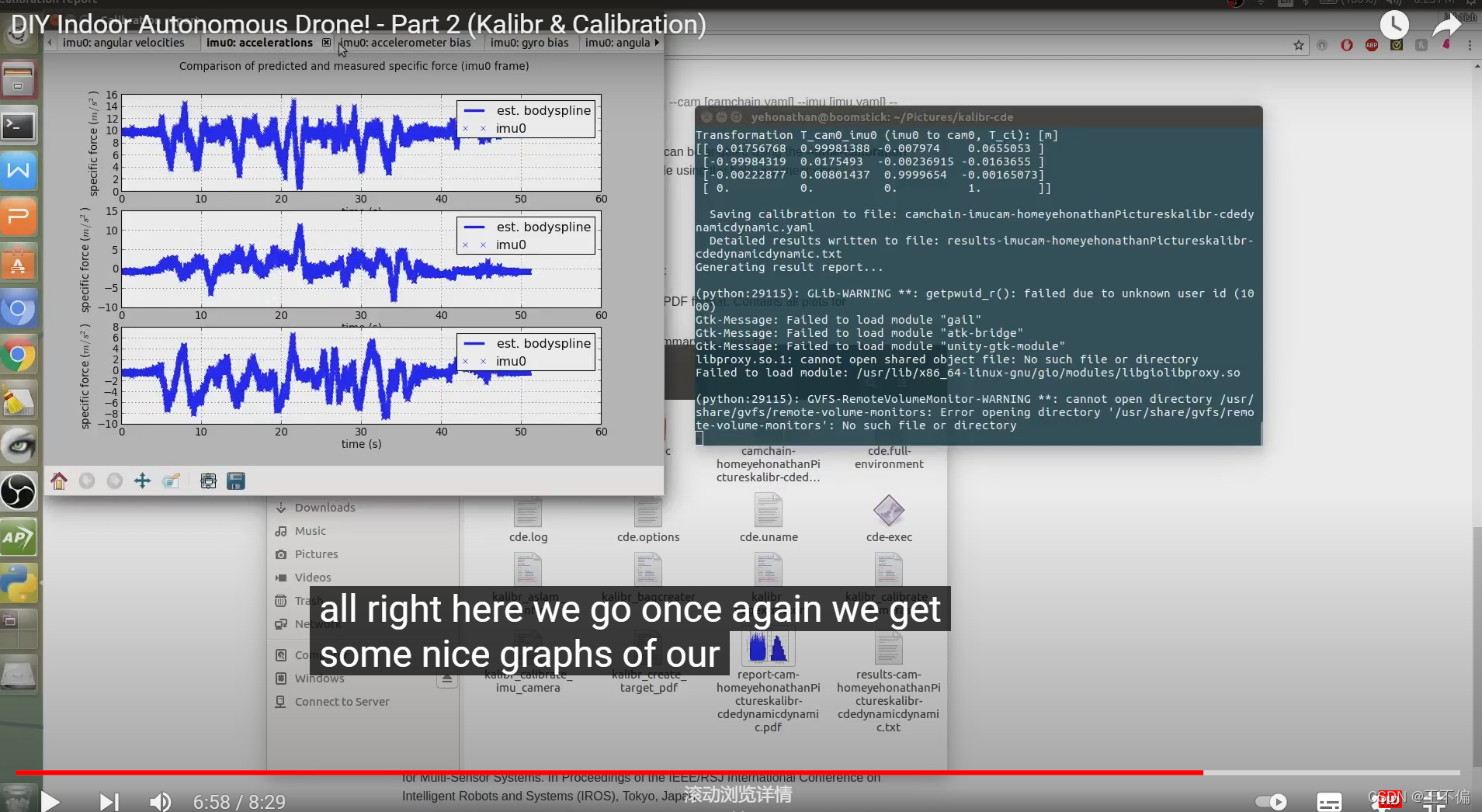
Task: Select the matplotlib Zoom to rectangle tool
Action: (x=171, y=481)
